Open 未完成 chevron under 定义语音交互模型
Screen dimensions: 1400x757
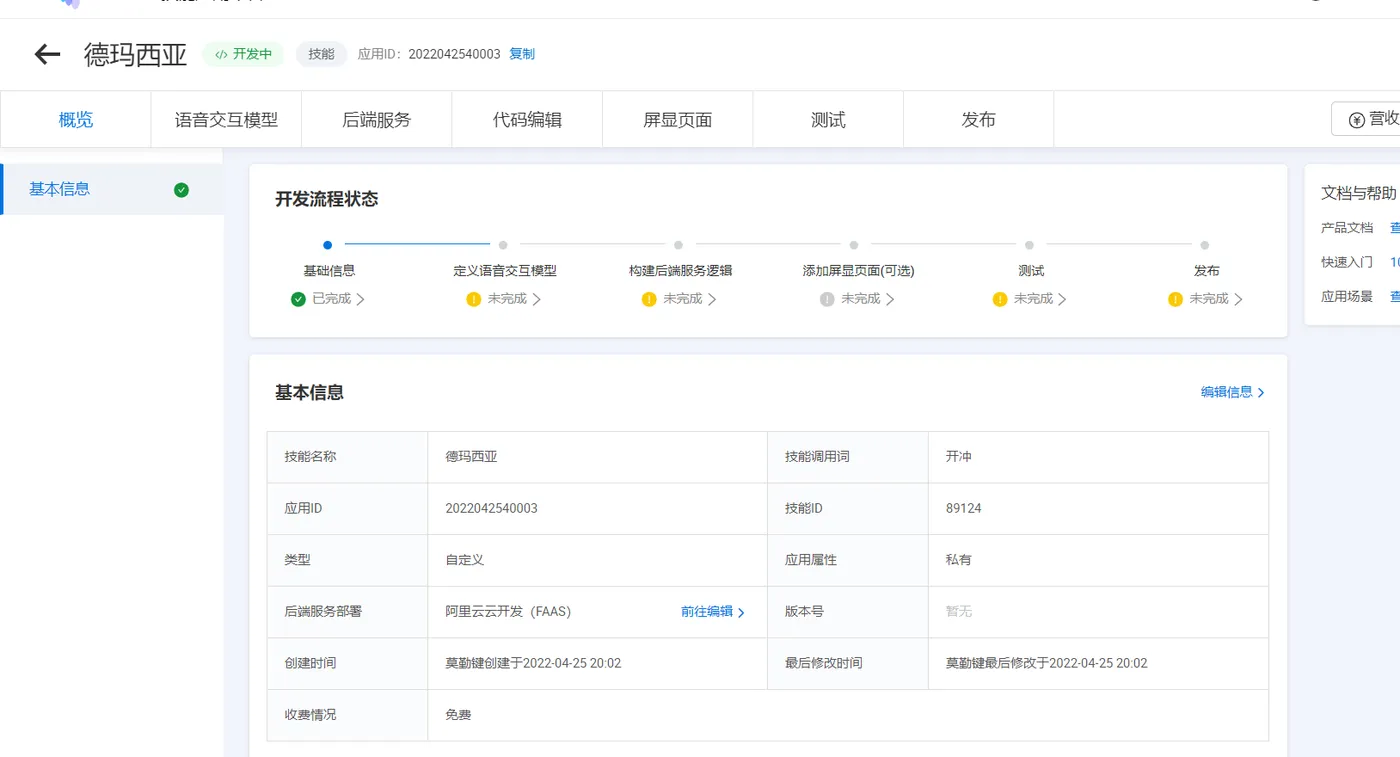coord(537,299)
